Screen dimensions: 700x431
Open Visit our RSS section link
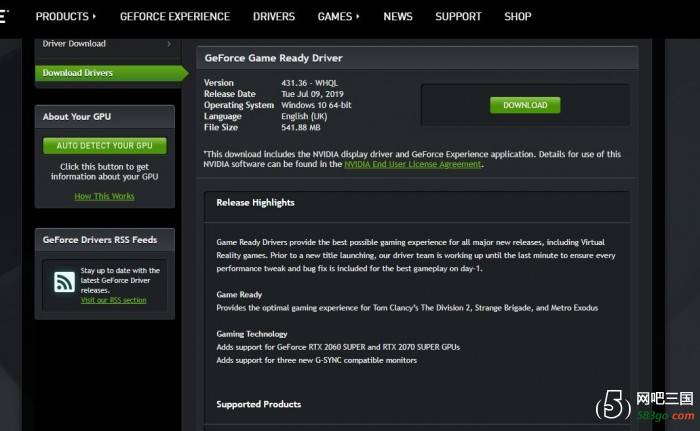113,300
